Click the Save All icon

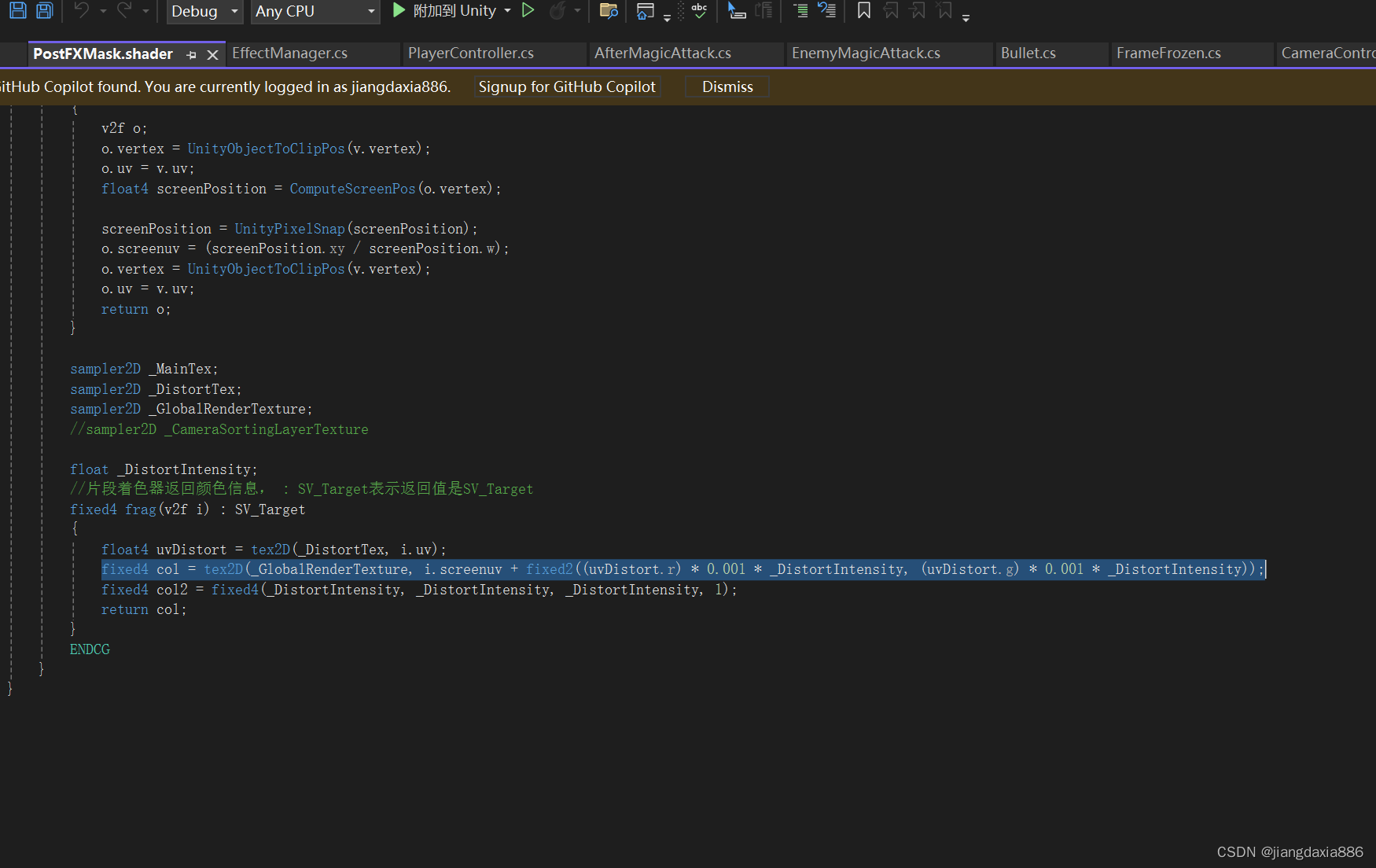tap(45, 10)
